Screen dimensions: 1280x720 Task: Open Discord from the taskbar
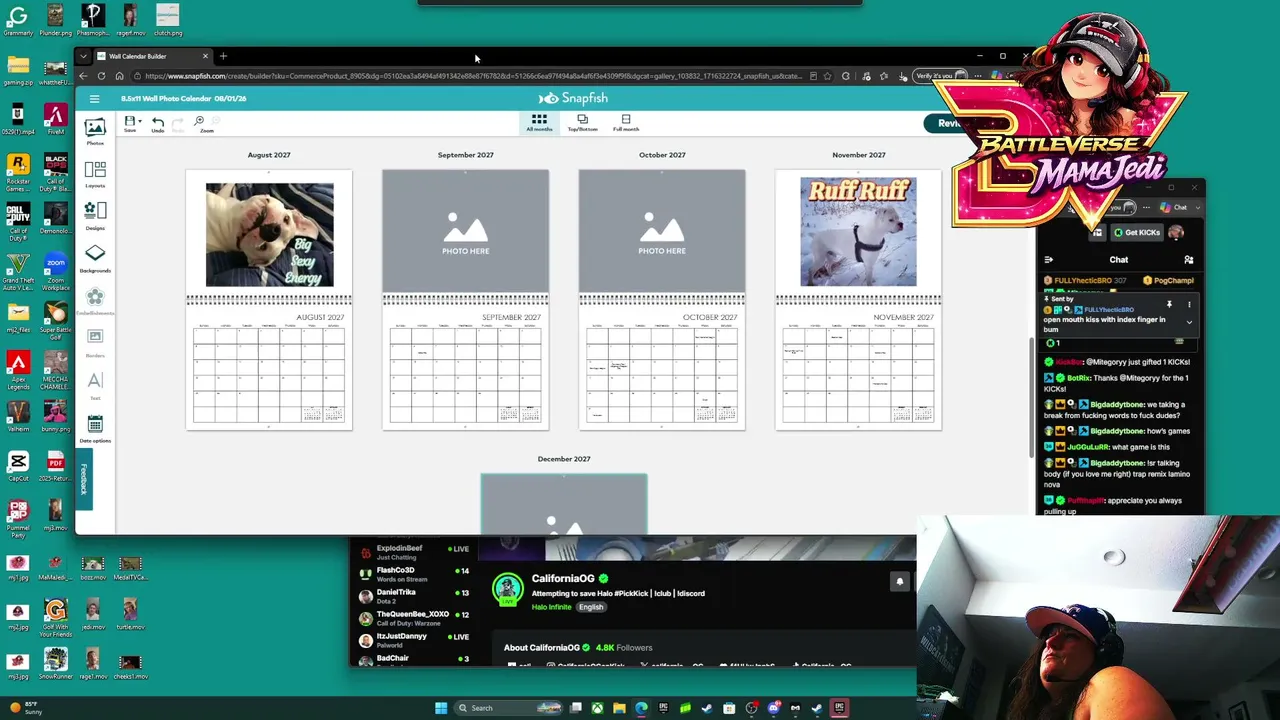click(x=773, y=708)
